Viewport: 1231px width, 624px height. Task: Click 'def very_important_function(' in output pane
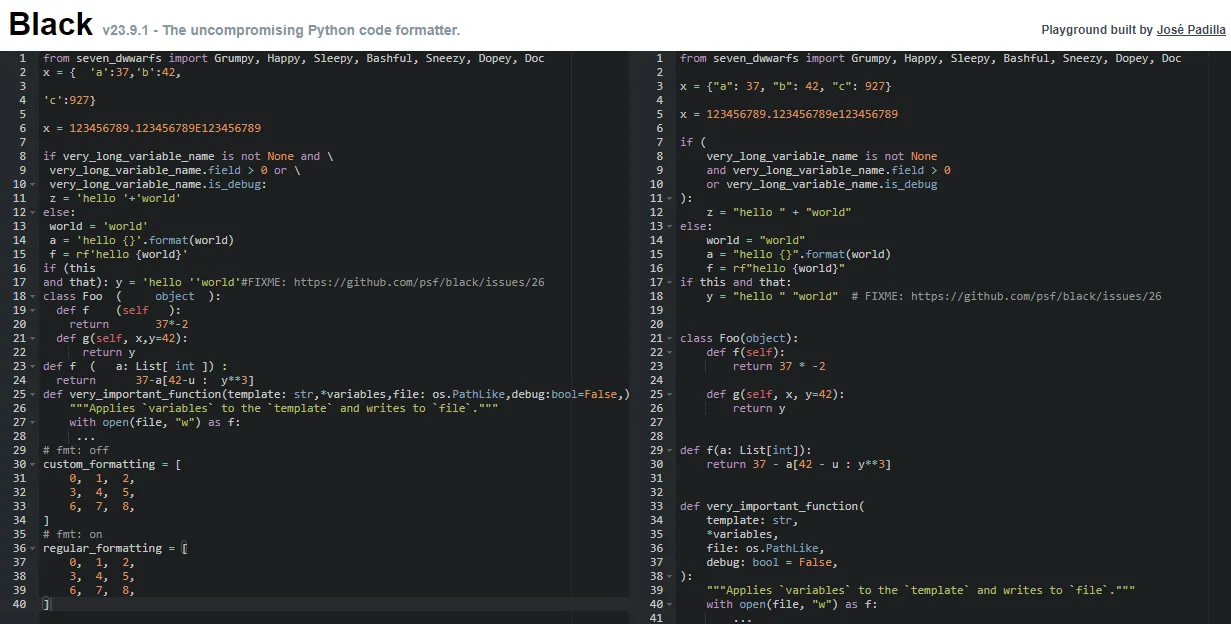[772, 506]
